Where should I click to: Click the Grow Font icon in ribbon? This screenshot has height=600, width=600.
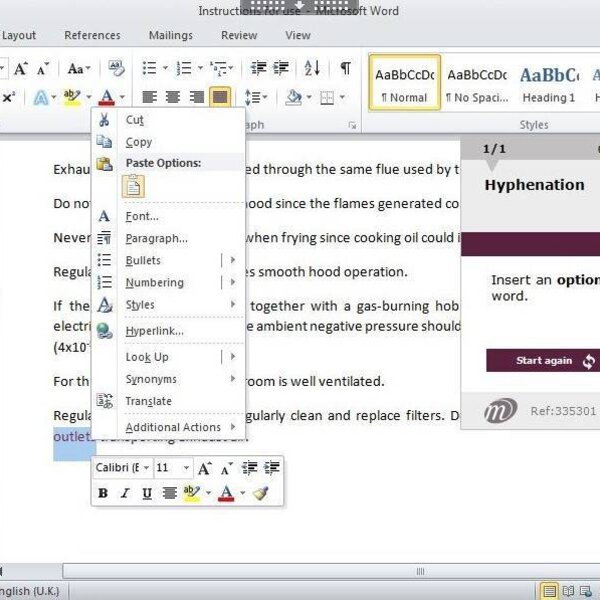(x=21, y=69)
